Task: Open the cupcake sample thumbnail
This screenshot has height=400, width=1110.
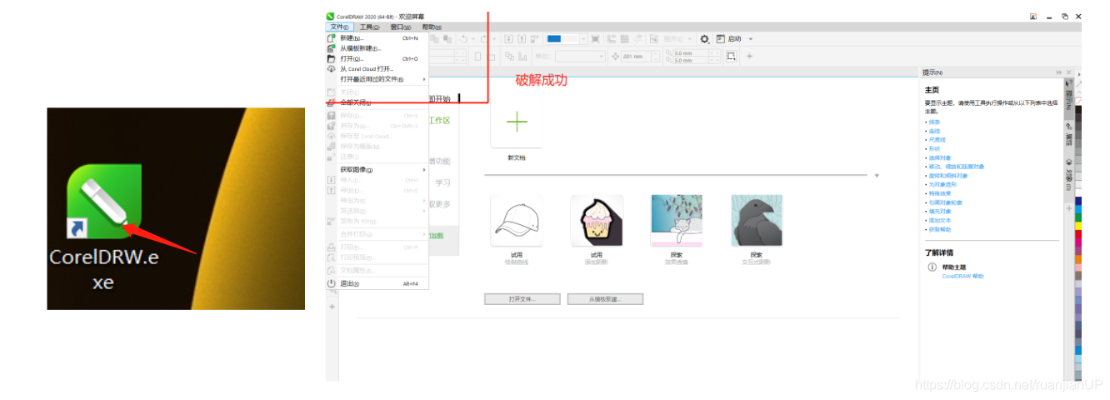Action: pyautogui.click(x=597, y=220)
